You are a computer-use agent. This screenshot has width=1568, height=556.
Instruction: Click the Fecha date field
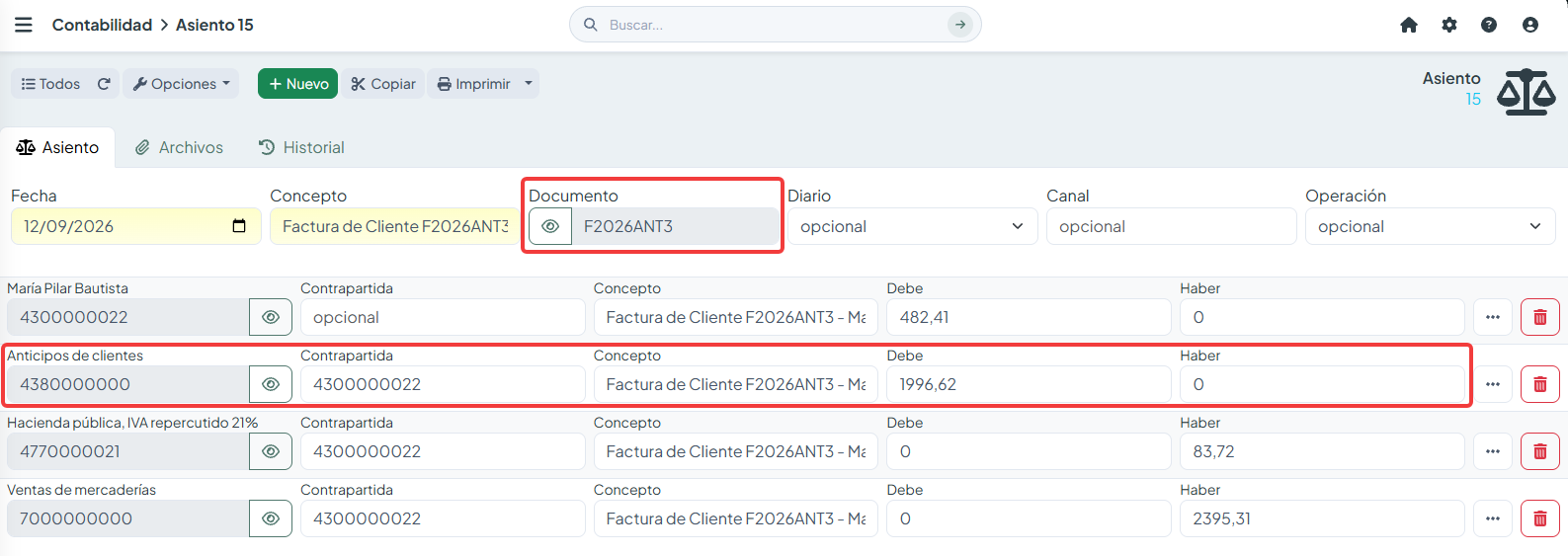136,226
